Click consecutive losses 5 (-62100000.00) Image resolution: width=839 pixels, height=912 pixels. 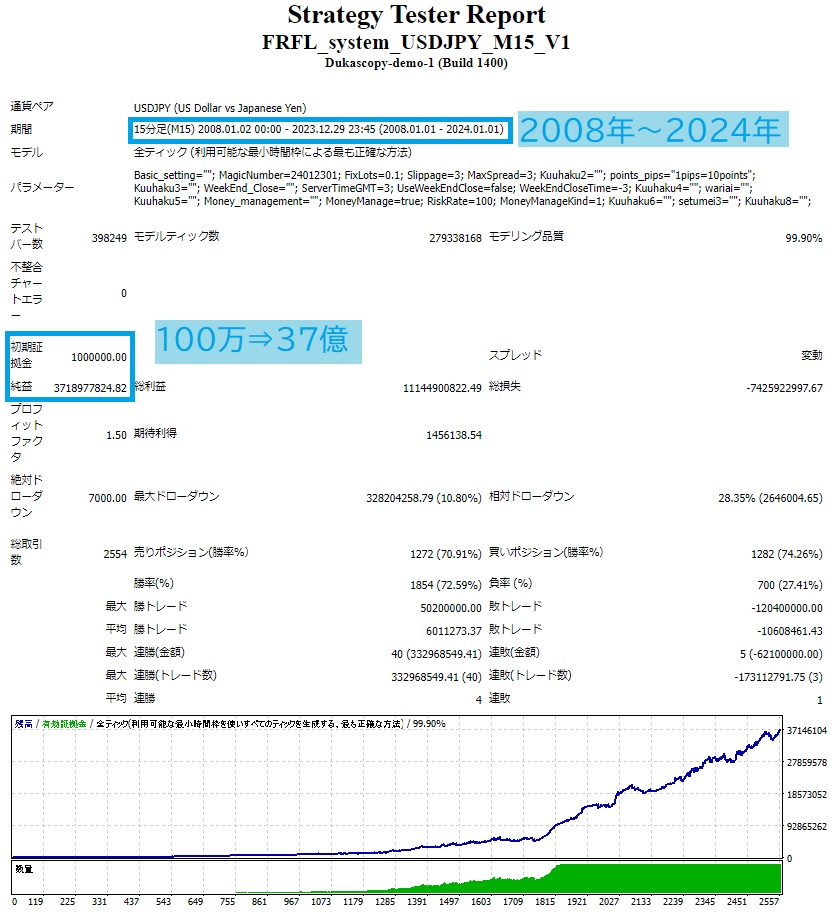pyautogui.click(x=781, y=654)
